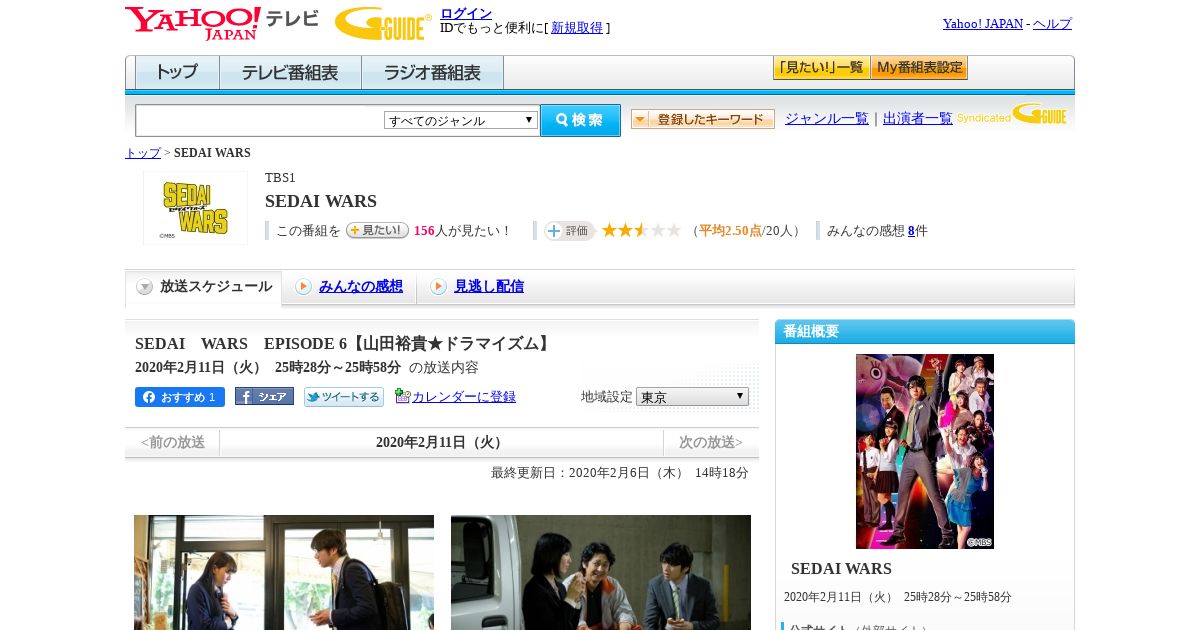The width and height of the screenshot is (1200, 630).
Task: Open the left episode still photo
Action: (284, 572)
